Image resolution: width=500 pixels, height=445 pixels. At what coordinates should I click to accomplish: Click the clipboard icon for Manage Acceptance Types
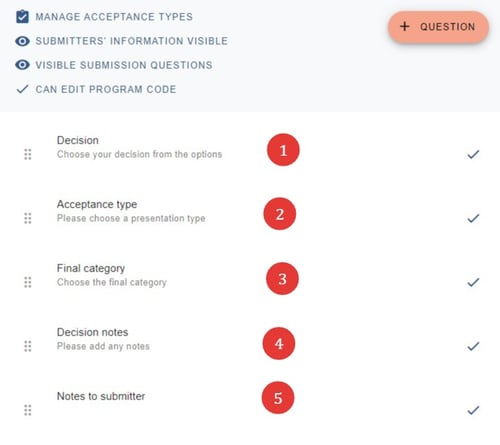pyautogui.click(x=22, y=17)
